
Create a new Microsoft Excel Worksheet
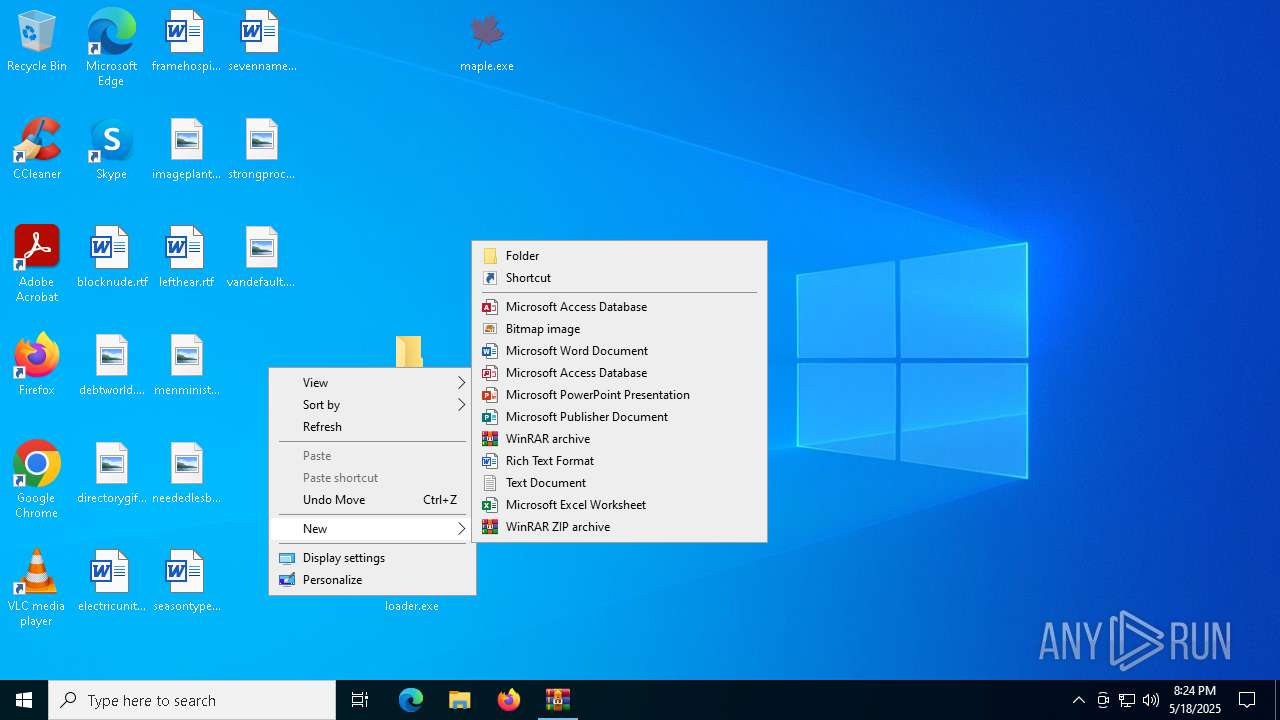619,505
